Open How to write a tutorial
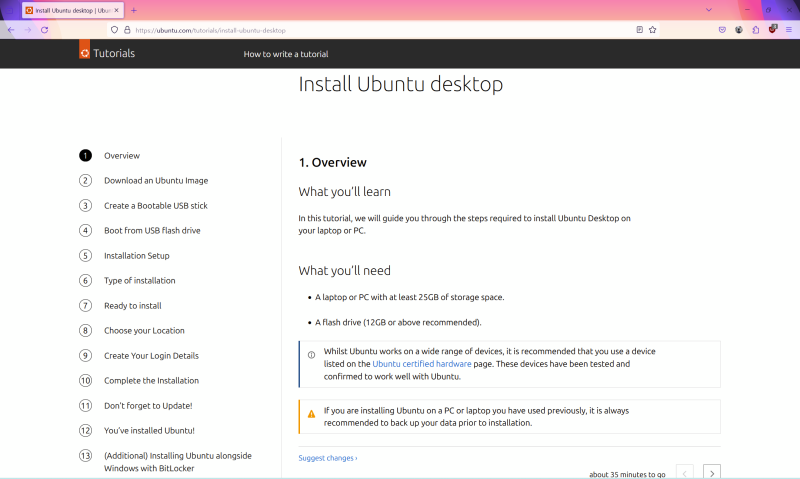This screenshot has height=479, width=800. coord(286,54)
